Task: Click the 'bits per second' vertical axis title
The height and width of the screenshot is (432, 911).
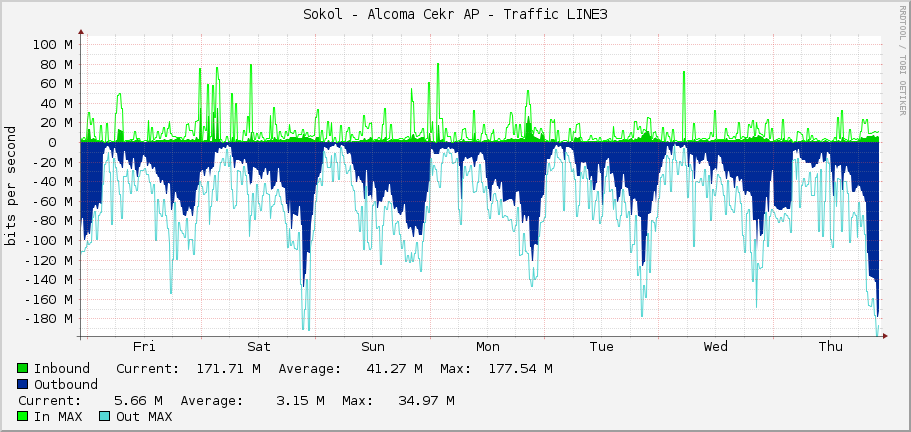Action: coord(10,186)
